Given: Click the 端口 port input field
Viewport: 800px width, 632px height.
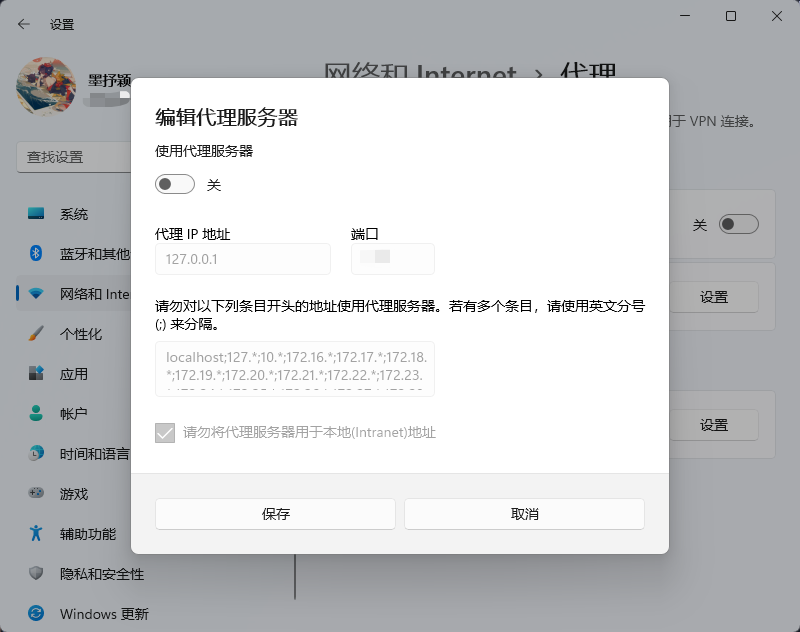Looking at the screenshot, I should tap(393, 259).
